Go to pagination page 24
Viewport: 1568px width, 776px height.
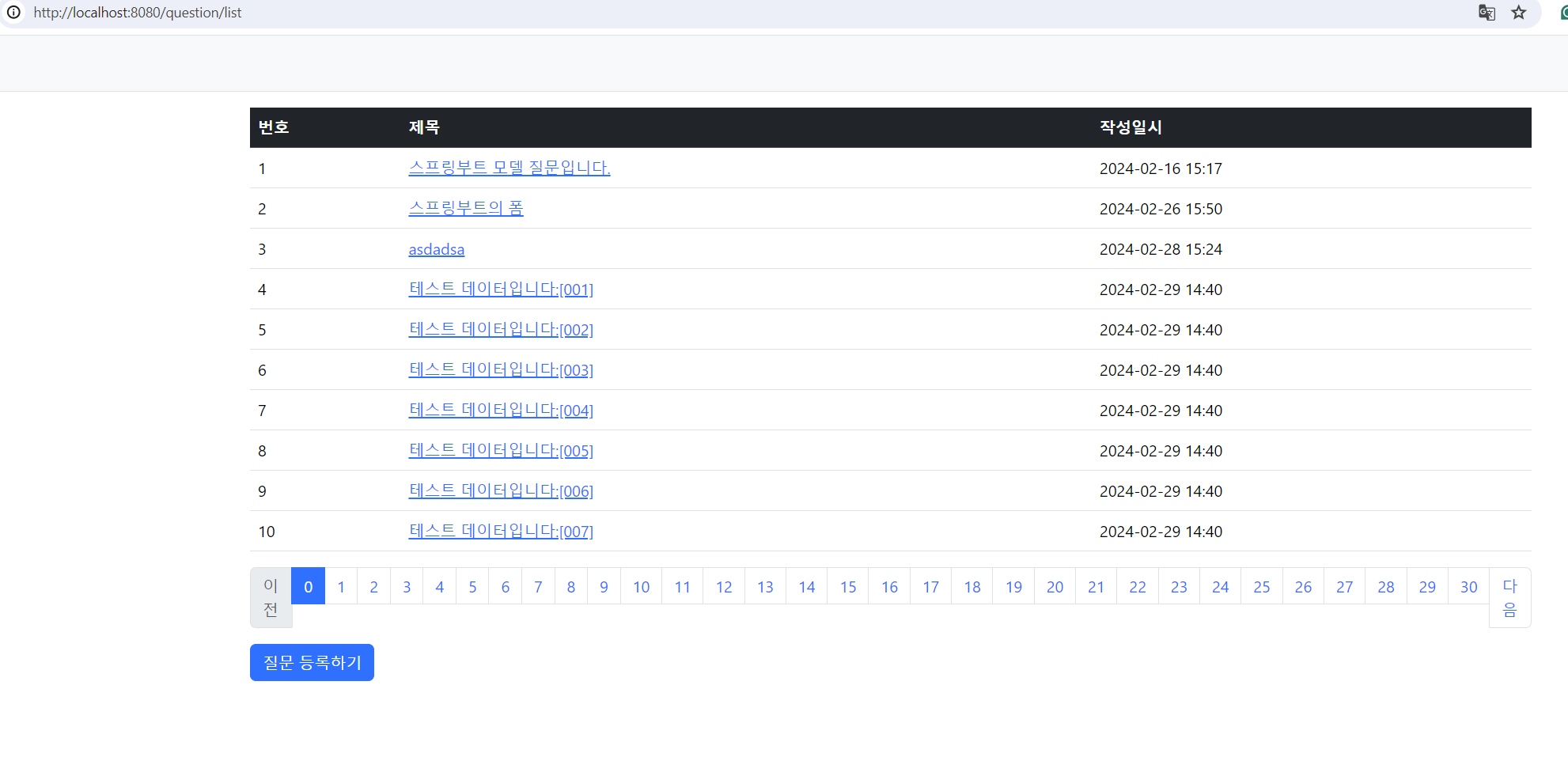(x=1220, y=586)
